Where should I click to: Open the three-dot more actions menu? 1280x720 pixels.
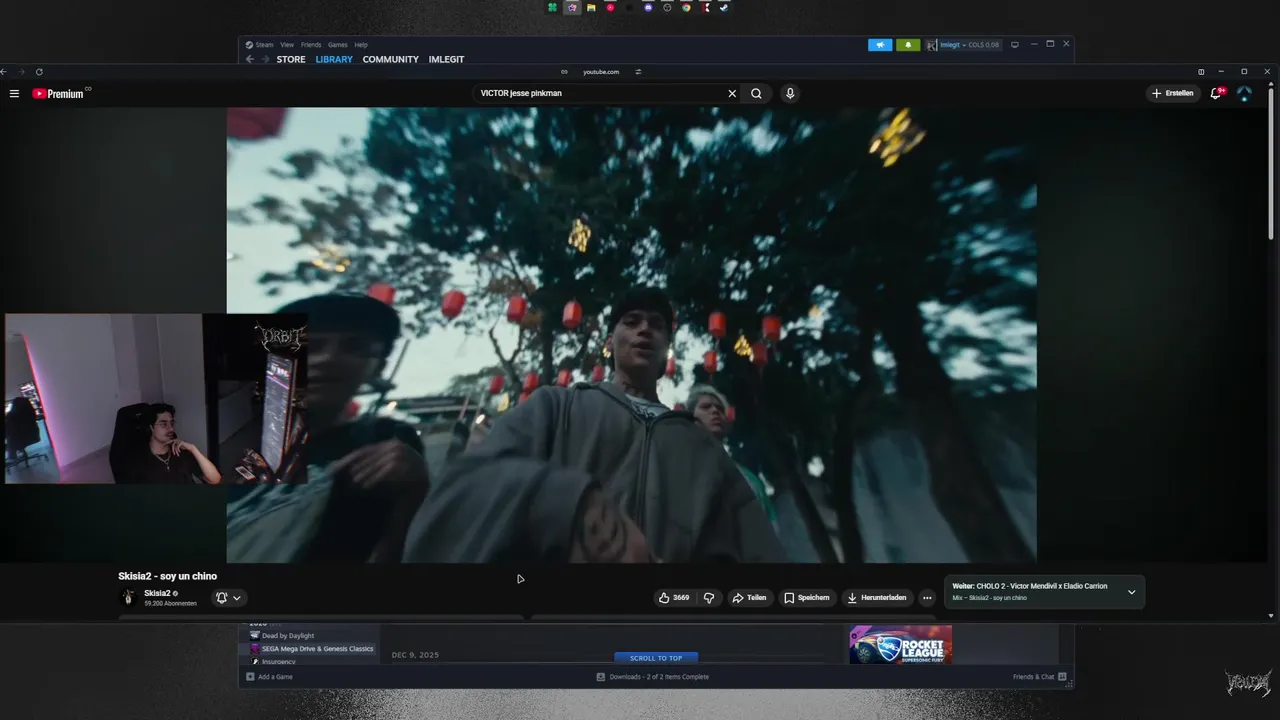(927, 598)
